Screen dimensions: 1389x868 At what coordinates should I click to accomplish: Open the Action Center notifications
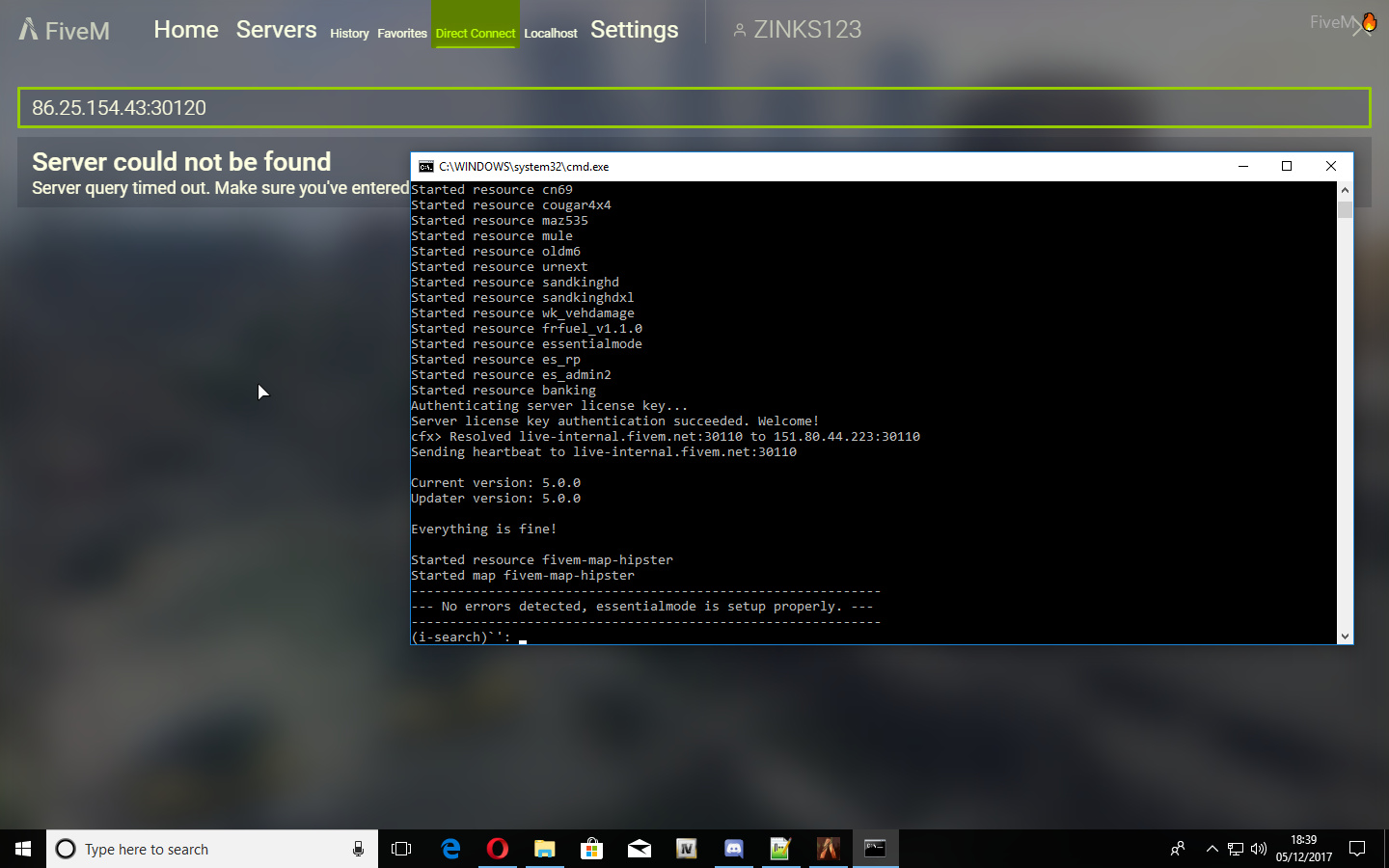[x=1357, y=849]
